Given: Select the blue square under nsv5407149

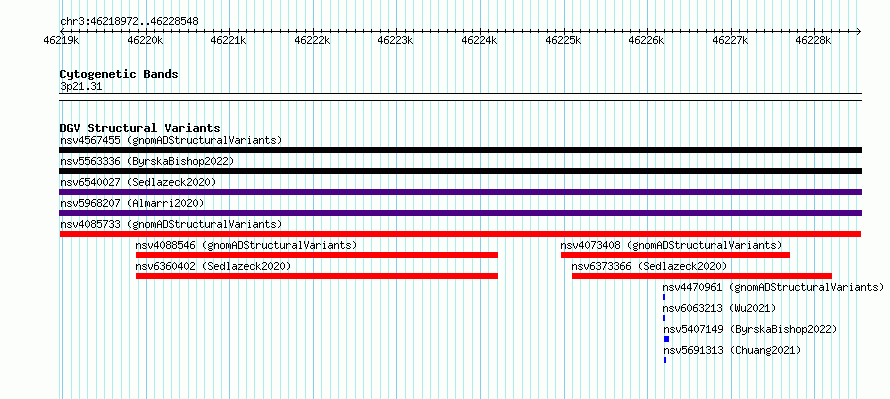Looking at the screenshot, I should click(666, 339).
